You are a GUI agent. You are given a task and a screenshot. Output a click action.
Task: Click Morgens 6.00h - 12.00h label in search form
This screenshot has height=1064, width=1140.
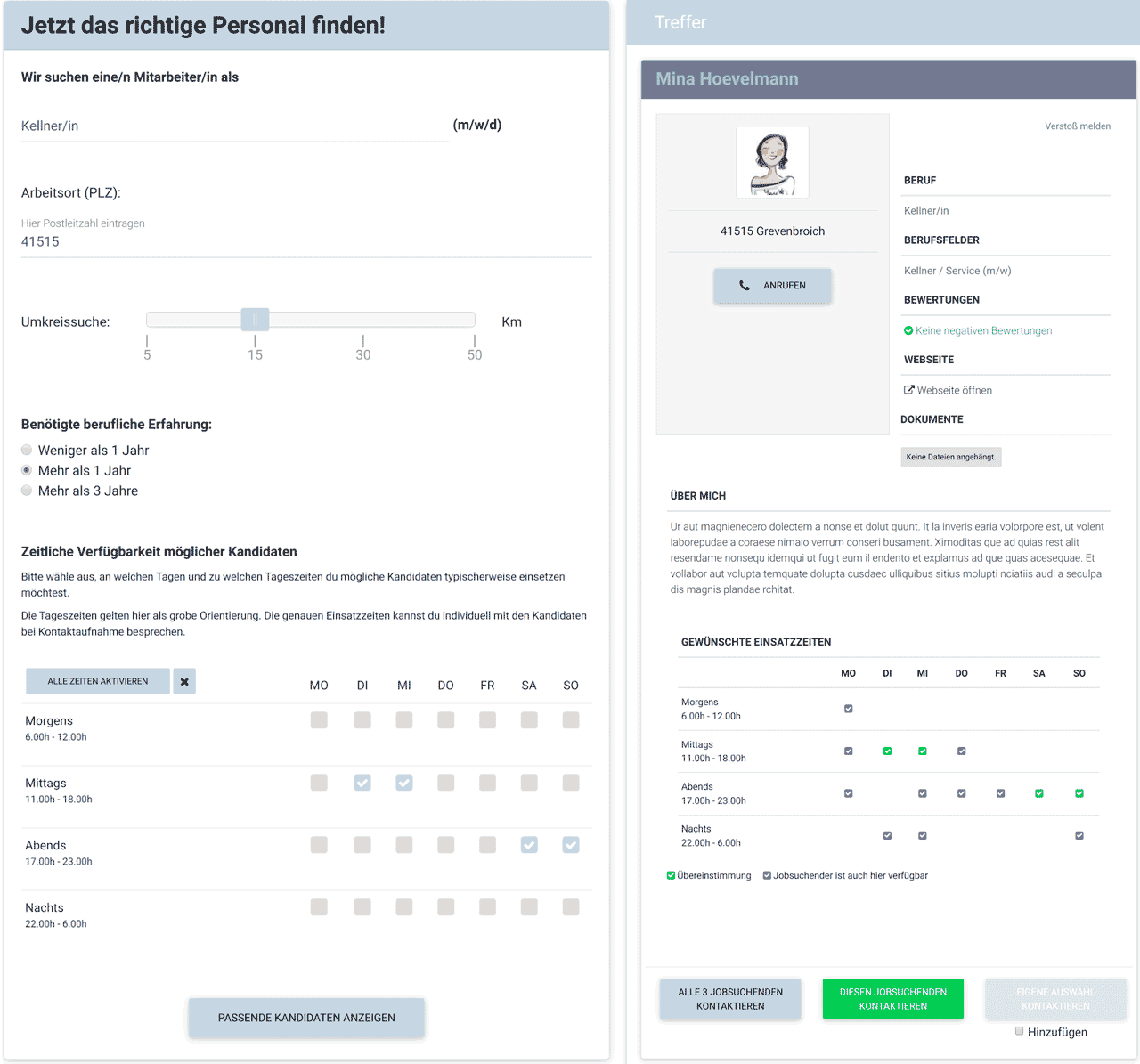(56, 728)
